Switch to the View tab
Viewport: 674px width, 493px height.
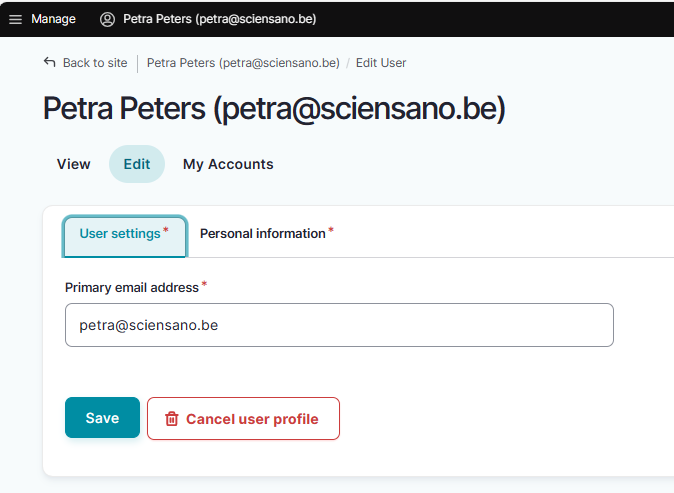click(x=74, y=164)
